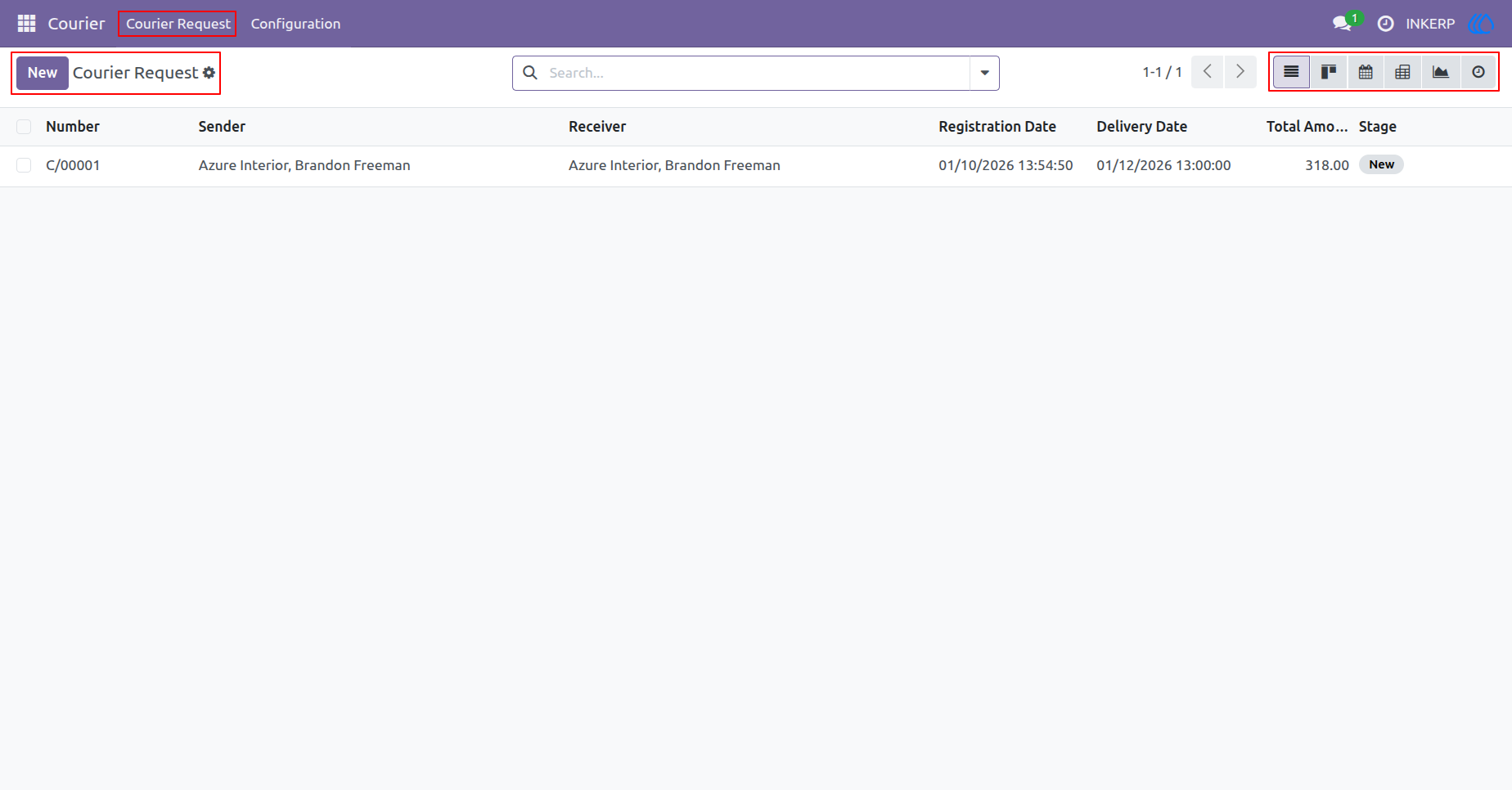Go to next page of records

click(1240, 72)
